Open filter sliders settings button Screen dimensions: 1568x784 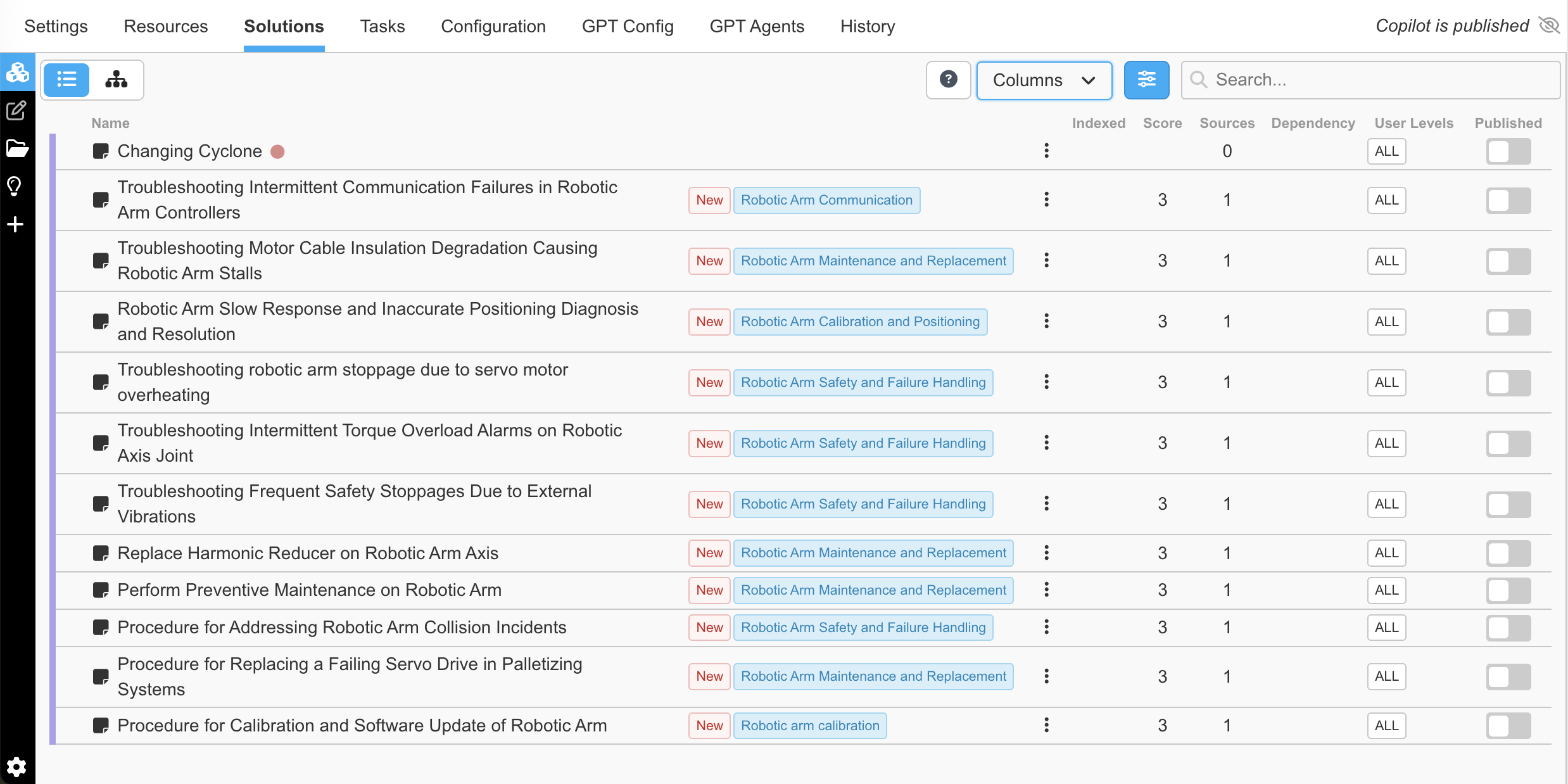(x=1146, y=80)
